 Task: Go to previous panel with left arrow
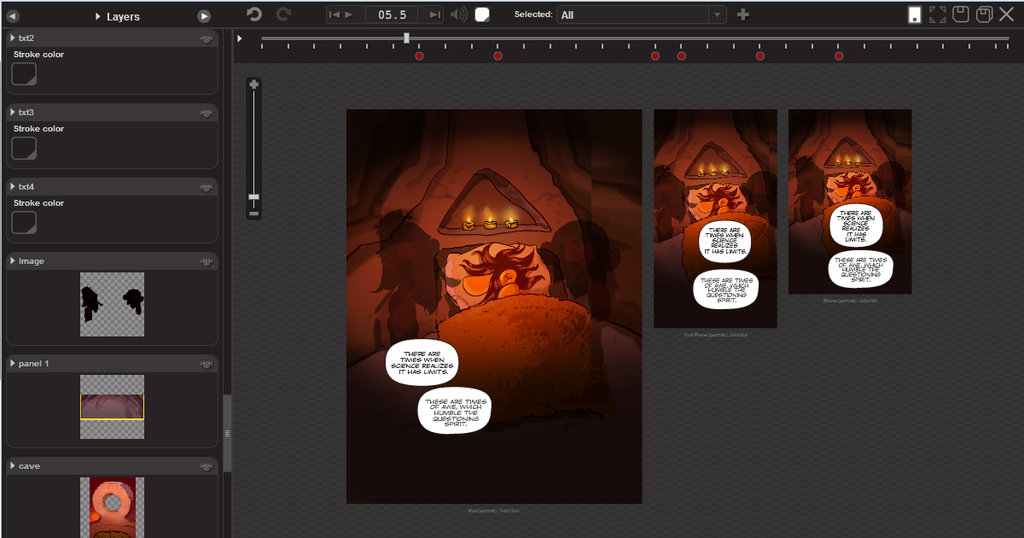pyautogui.click(x=12, y=16)
